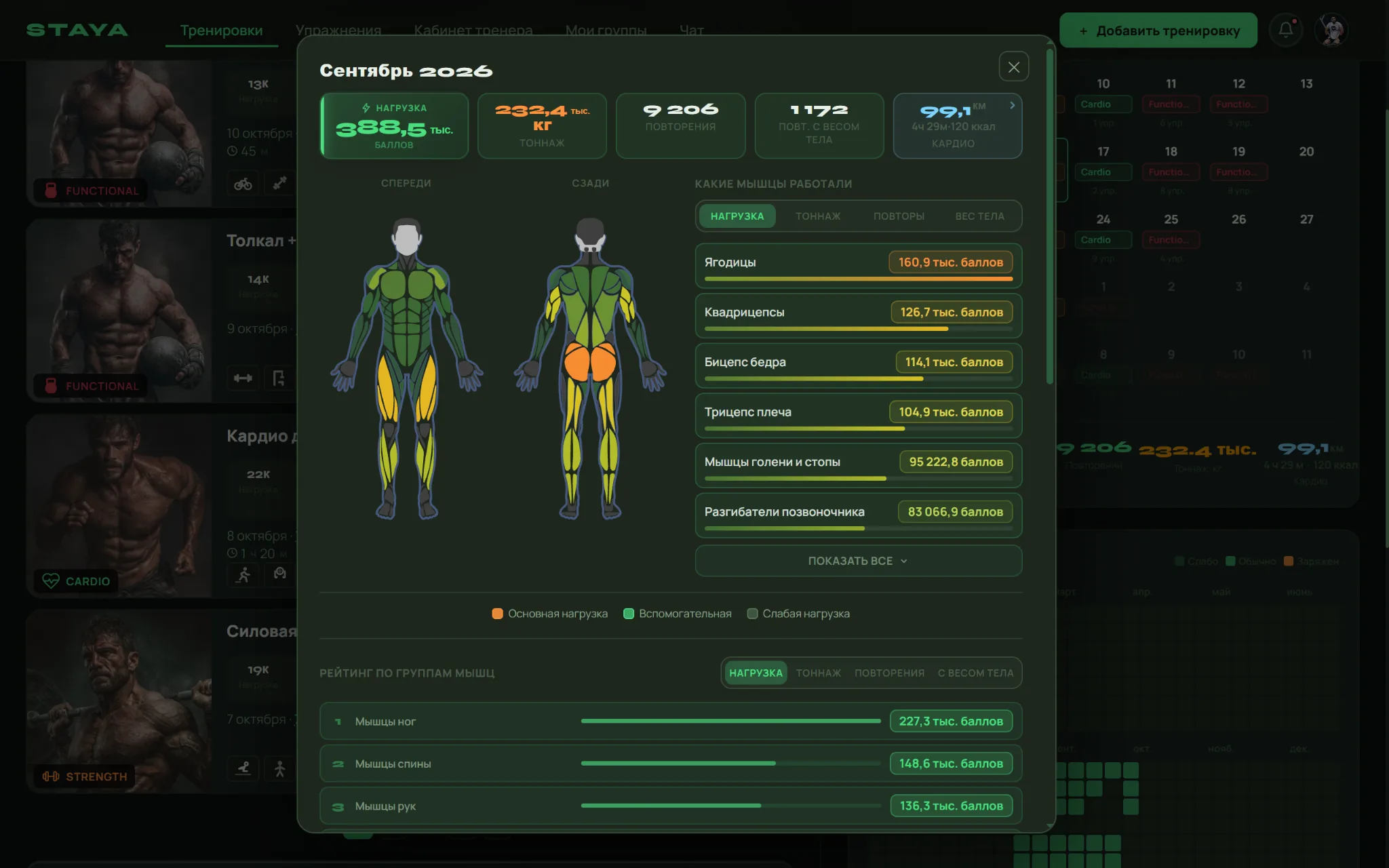Click the kettlebell FUNCTIONAL badge on first workout

tap(92, 191)
